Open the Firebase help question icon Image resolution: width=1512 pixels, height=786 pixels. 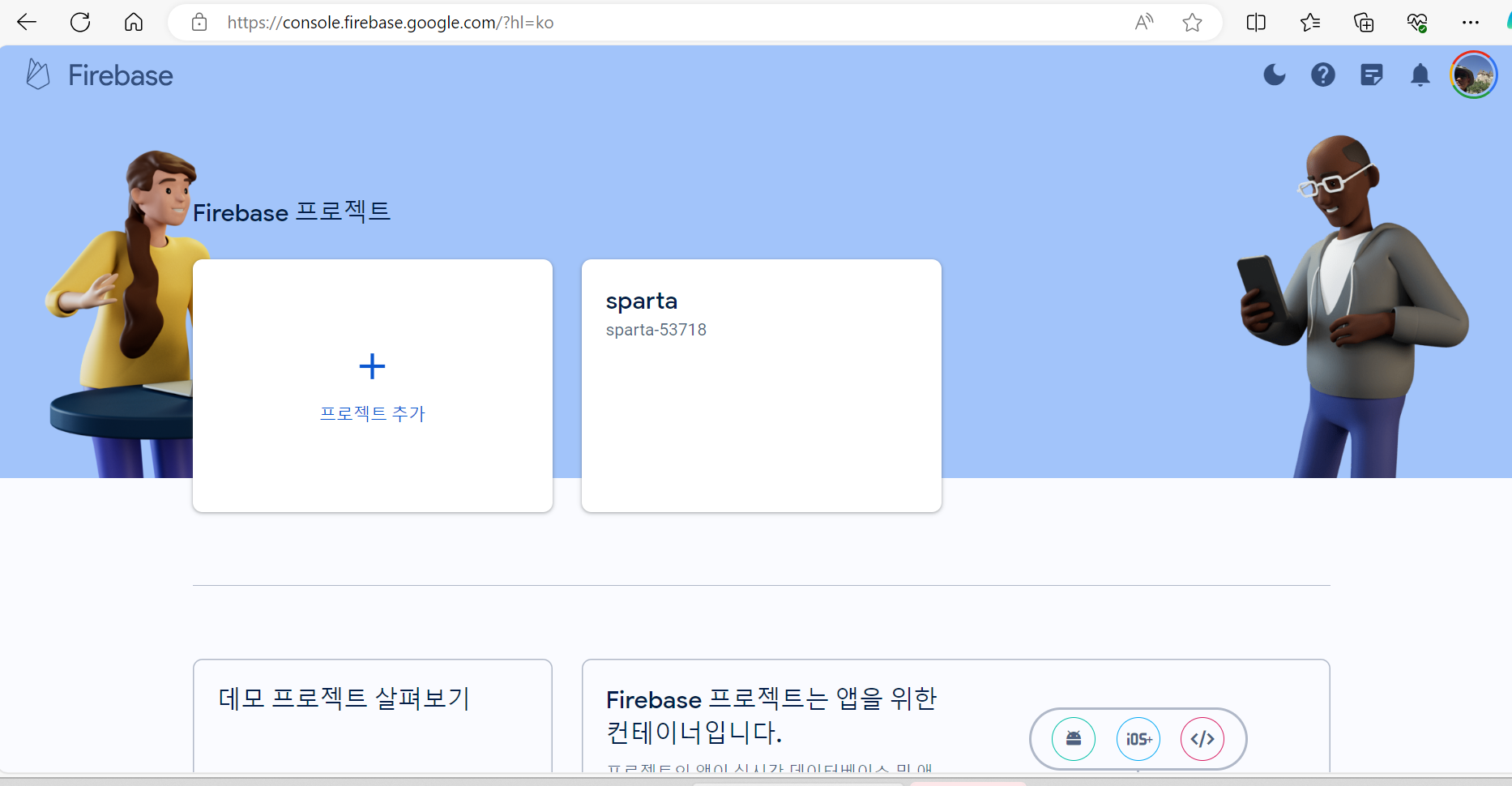coord(1323,75)
